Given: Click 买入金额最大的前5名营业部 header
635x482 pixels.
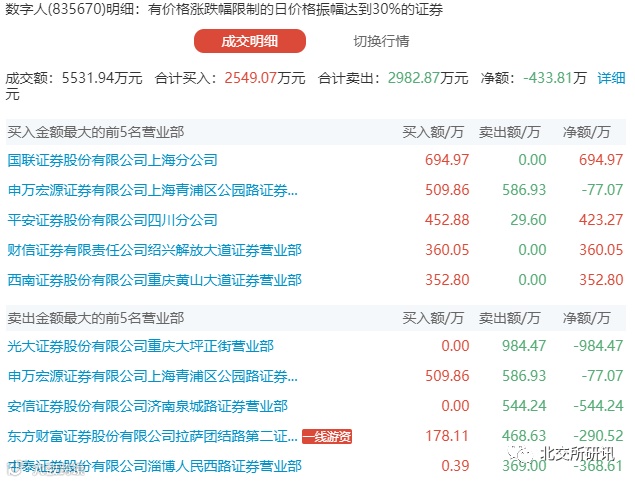Looking at the screenshot, I should click(x=96, y=132).
